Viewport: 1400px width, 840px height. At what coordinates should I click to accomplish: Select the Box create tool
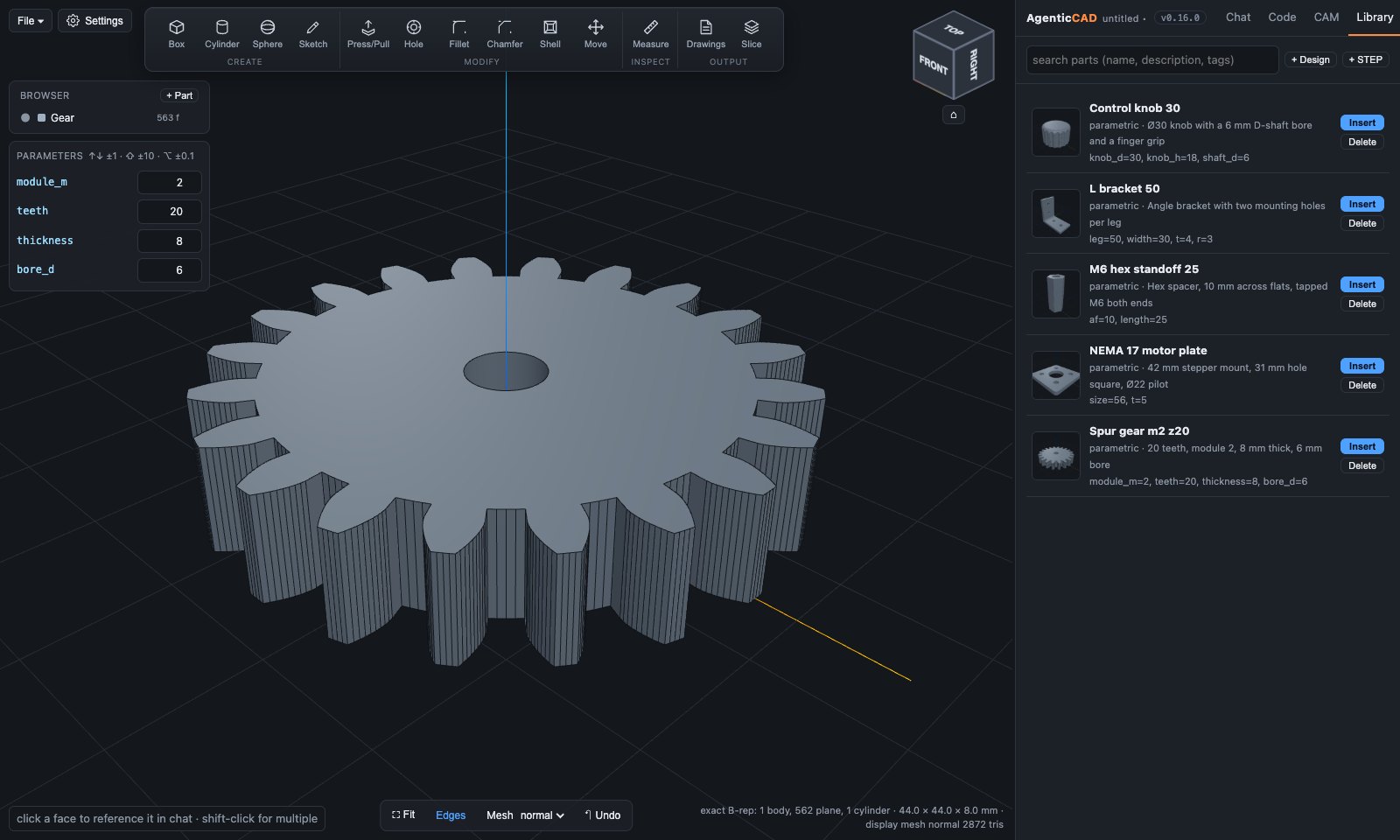(176, 34)
